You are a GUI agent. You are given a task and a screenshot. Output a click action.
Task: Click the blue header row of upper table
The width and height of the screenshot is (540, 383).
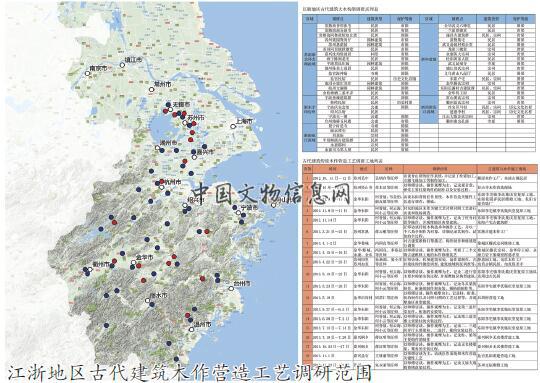click(x=419, y=19)
